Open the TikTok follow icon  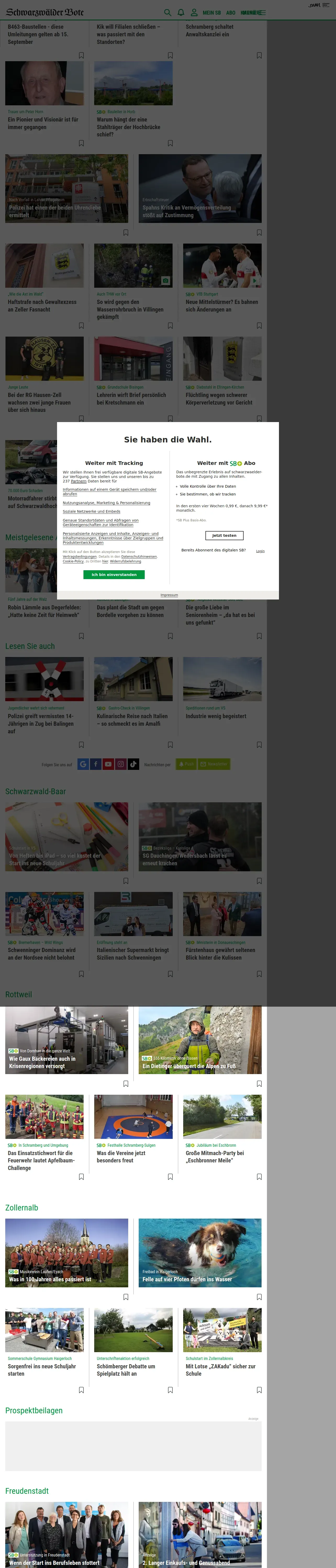(133, 764)
